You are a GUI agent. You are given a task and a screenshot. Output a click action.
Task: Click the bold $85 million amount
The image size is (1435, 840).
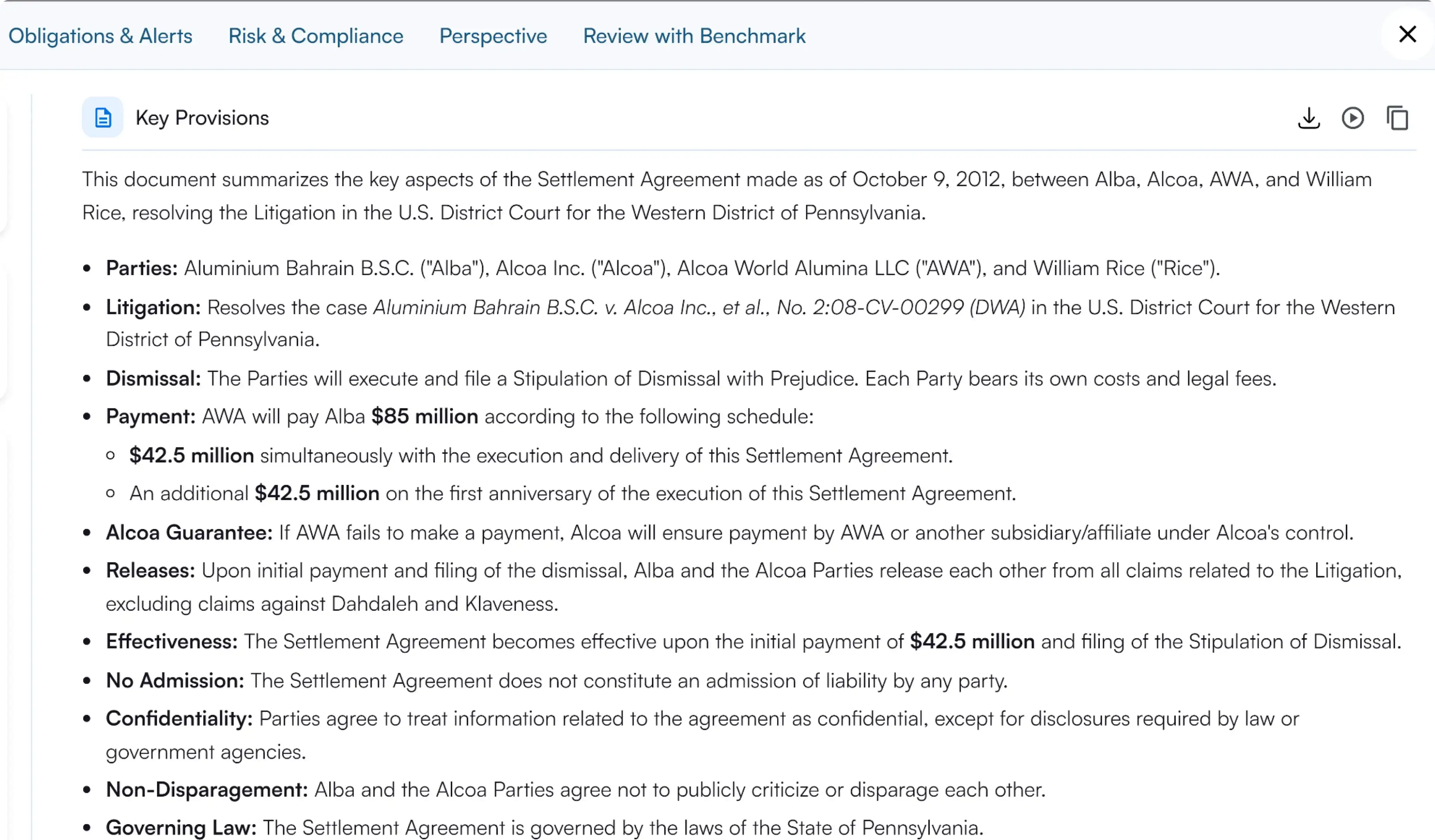(424, 416)
